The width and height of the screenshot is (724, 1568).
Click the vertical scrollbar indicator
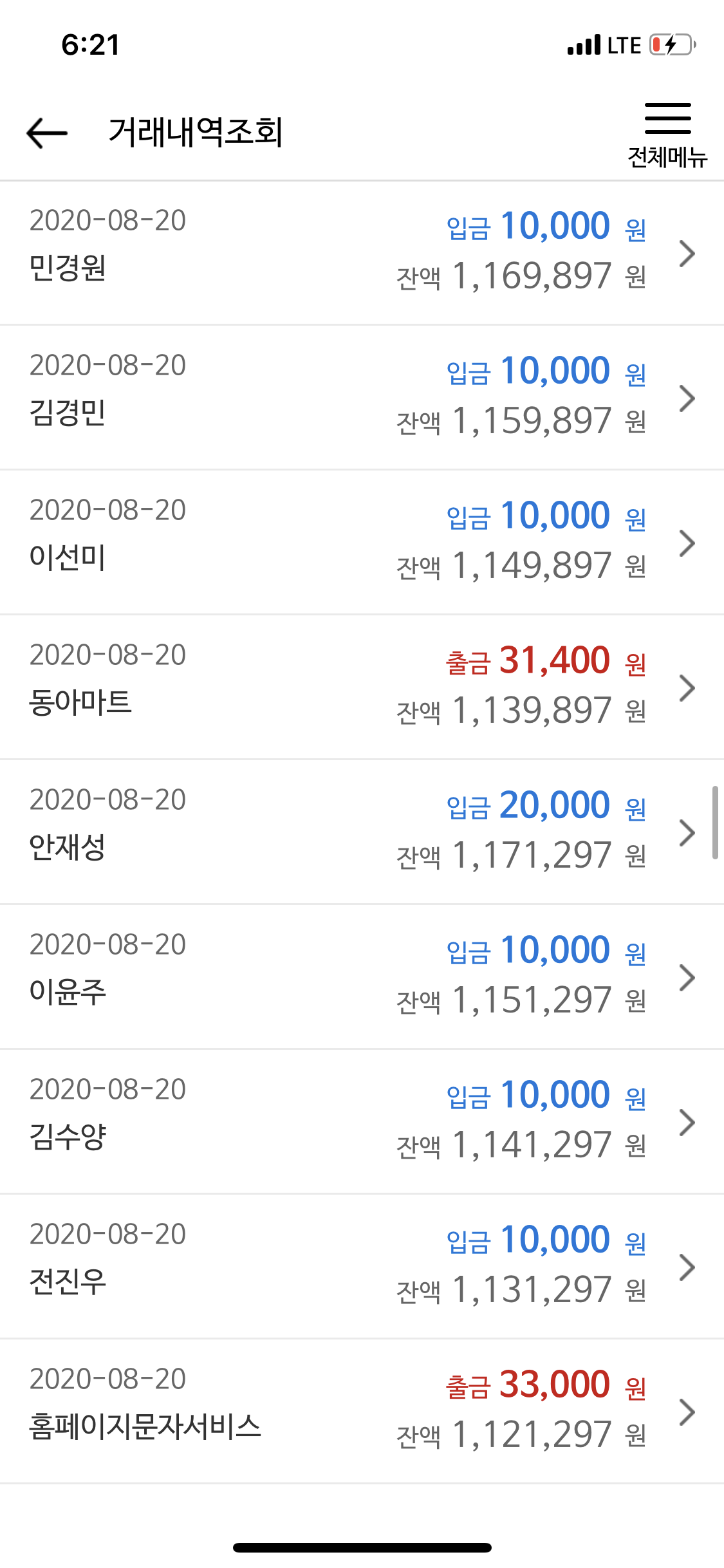click(715, 822)
